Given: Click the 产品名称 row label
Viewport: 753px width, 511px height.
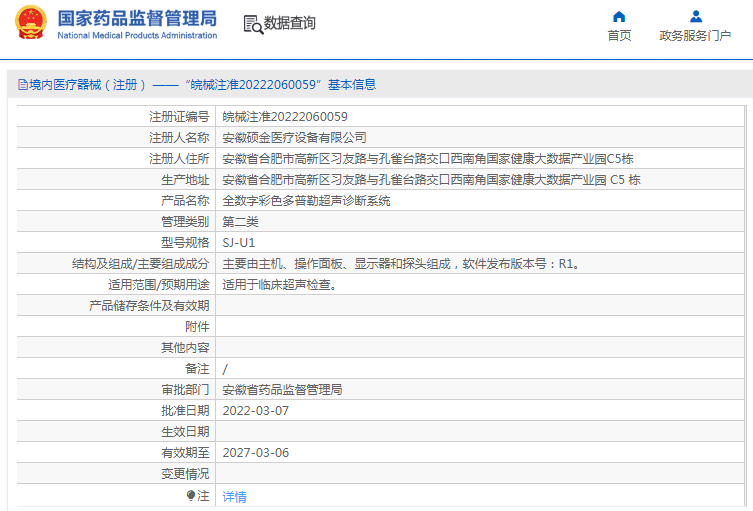Looking at the screenshot, I should (185, 201).
